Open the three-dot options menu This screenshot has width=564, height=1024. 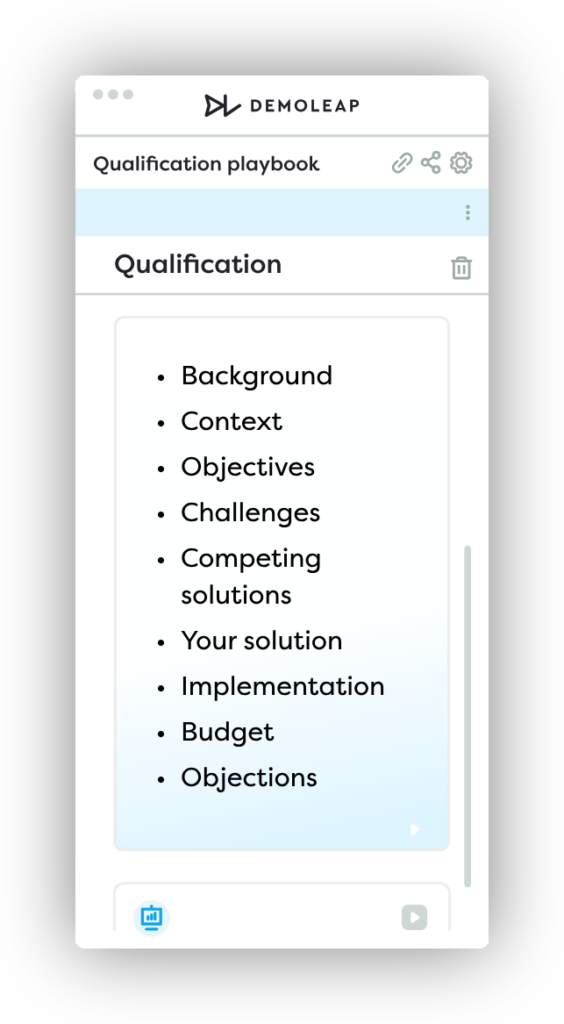467,212
